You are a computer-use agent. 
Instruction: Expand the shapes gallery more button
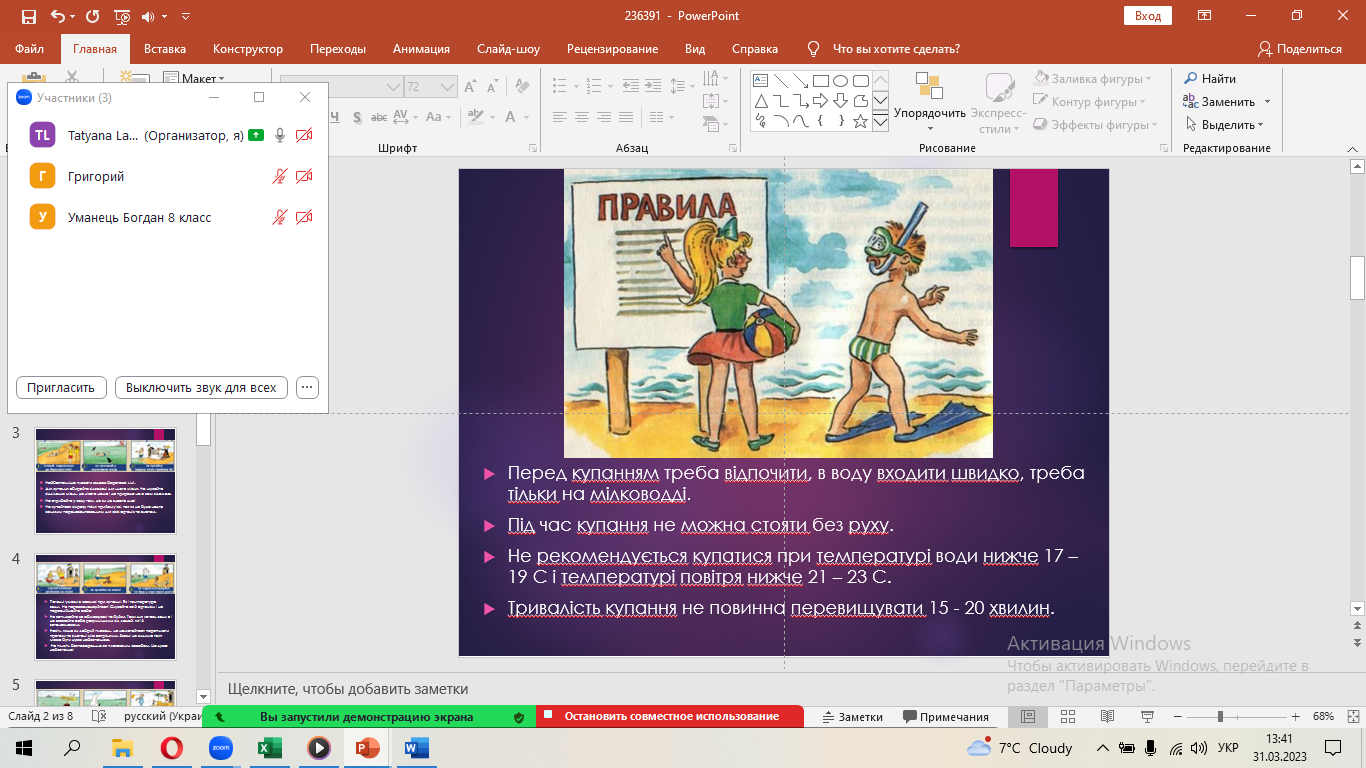coord(880,122)
